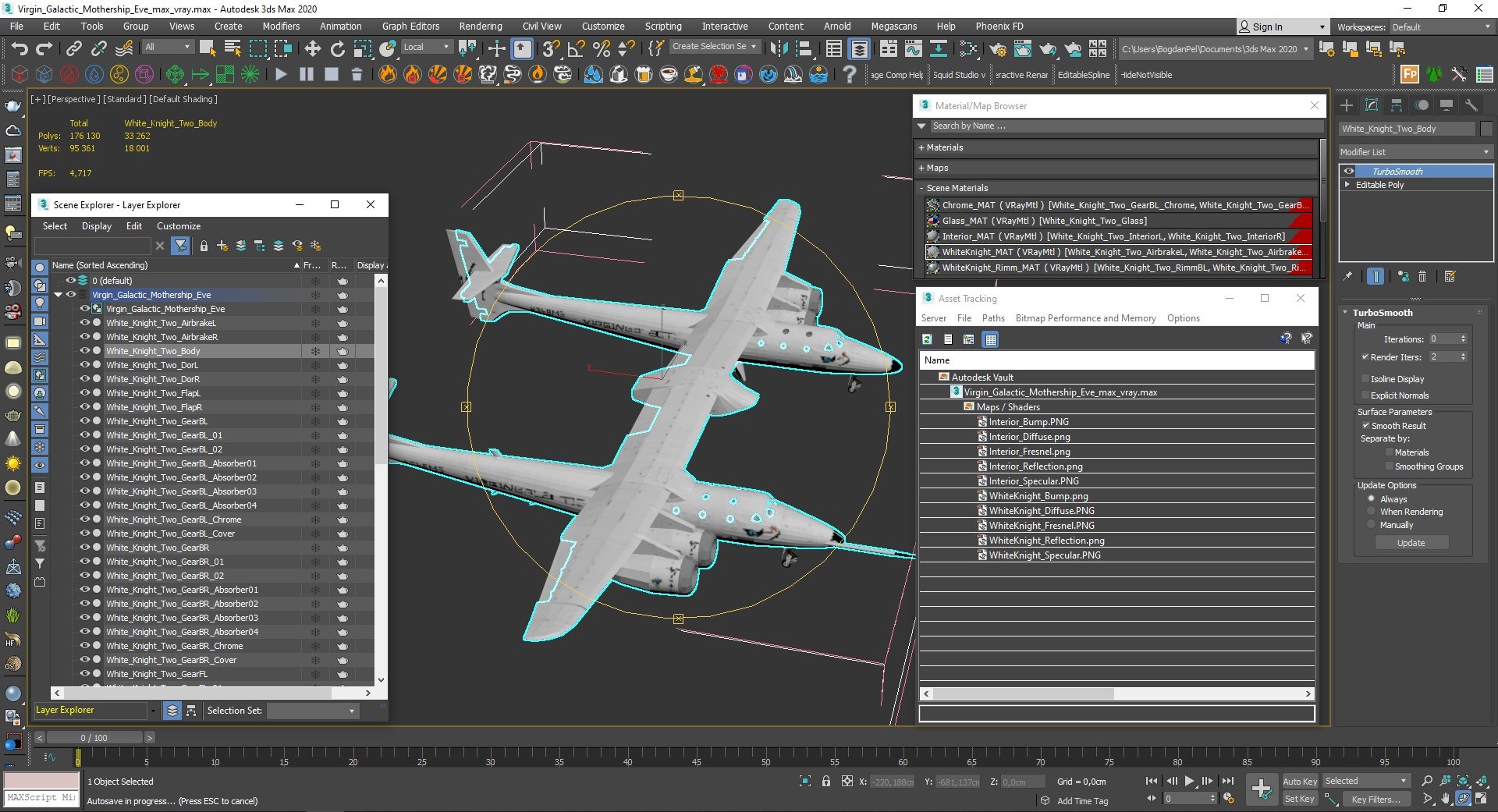Click the Auto Key button
The width and height of the screenshot is (1498, 812).
point(1300,781)
